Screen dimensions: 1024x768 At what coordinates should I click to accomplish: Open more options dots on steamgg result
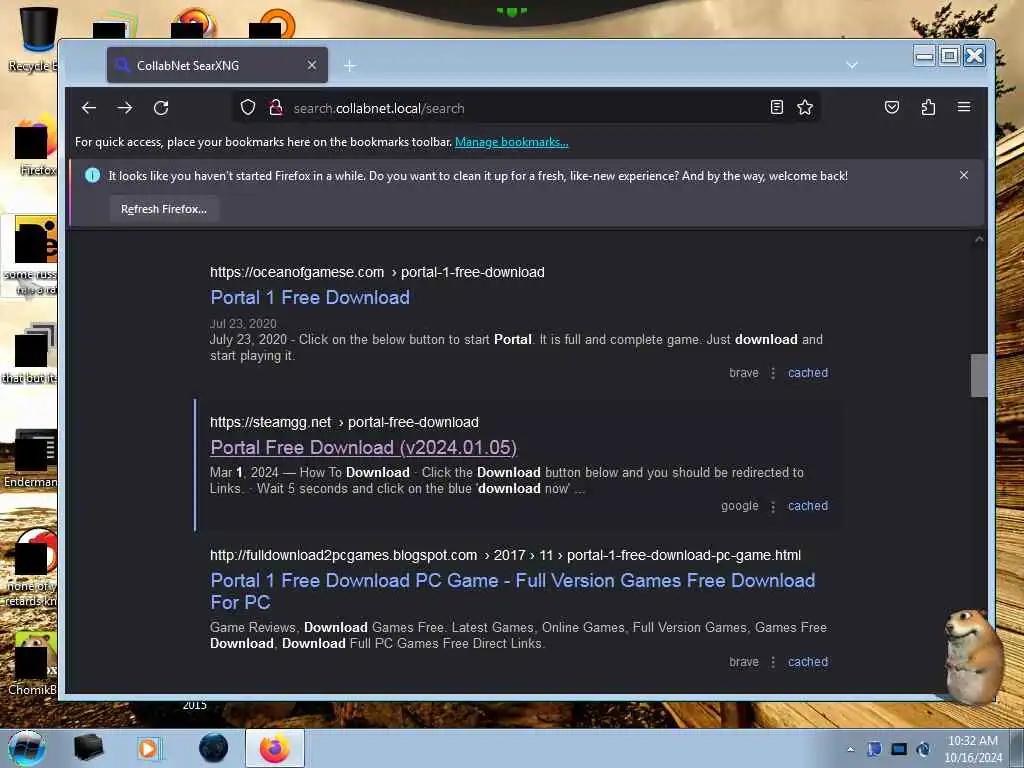[773, 506]
